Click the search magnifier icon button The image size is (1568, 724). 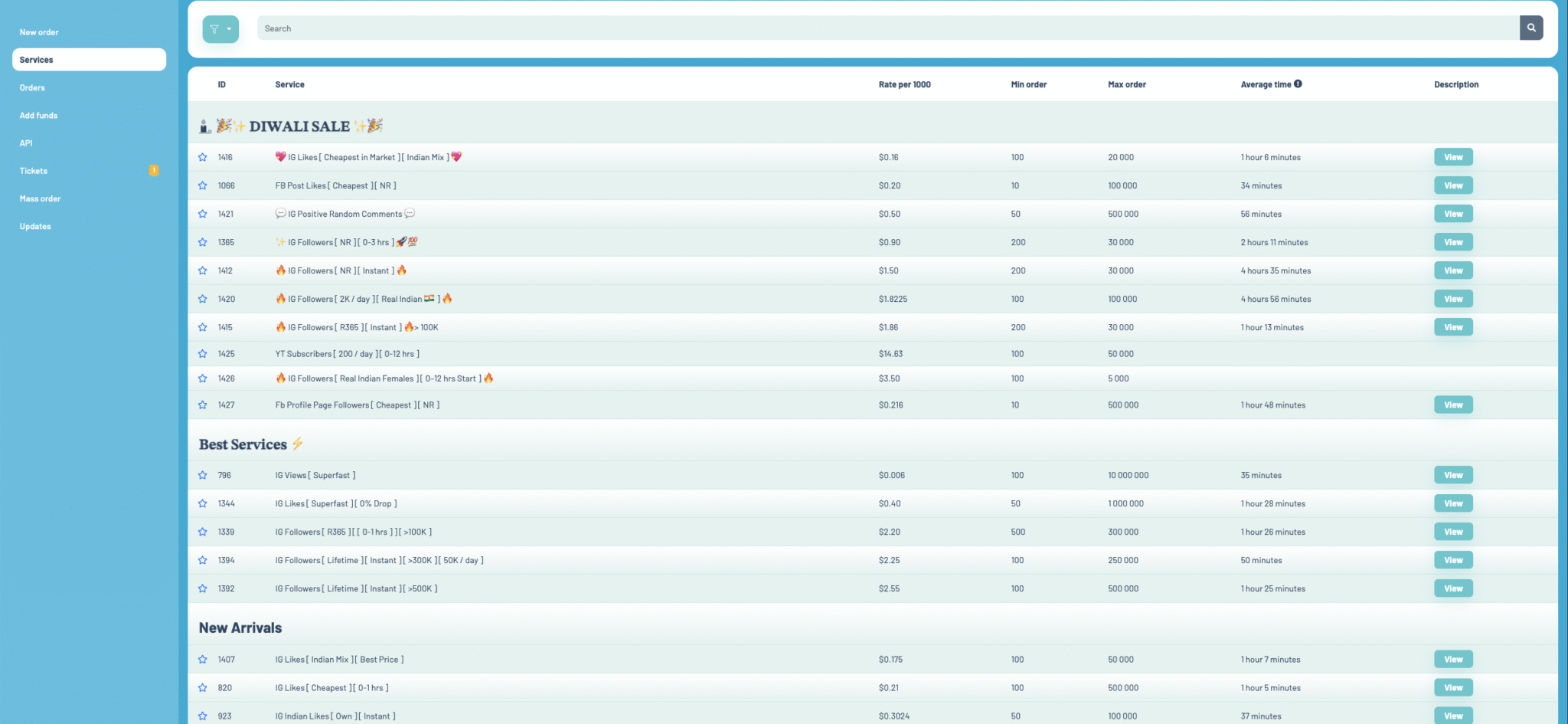1530,28
